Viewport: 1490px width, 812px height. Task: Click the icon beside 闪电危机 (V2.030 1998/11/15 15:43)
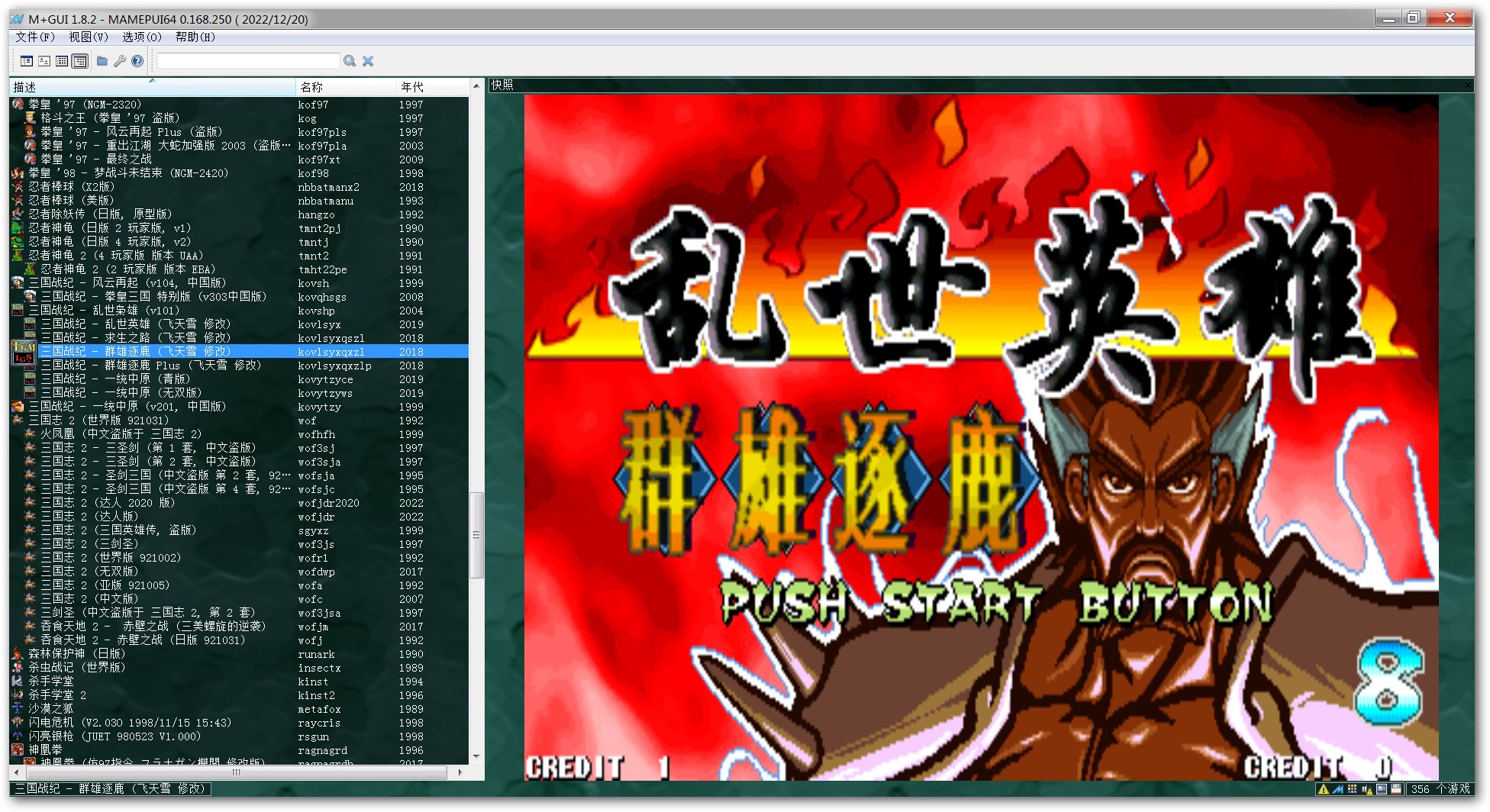[18, 723]
